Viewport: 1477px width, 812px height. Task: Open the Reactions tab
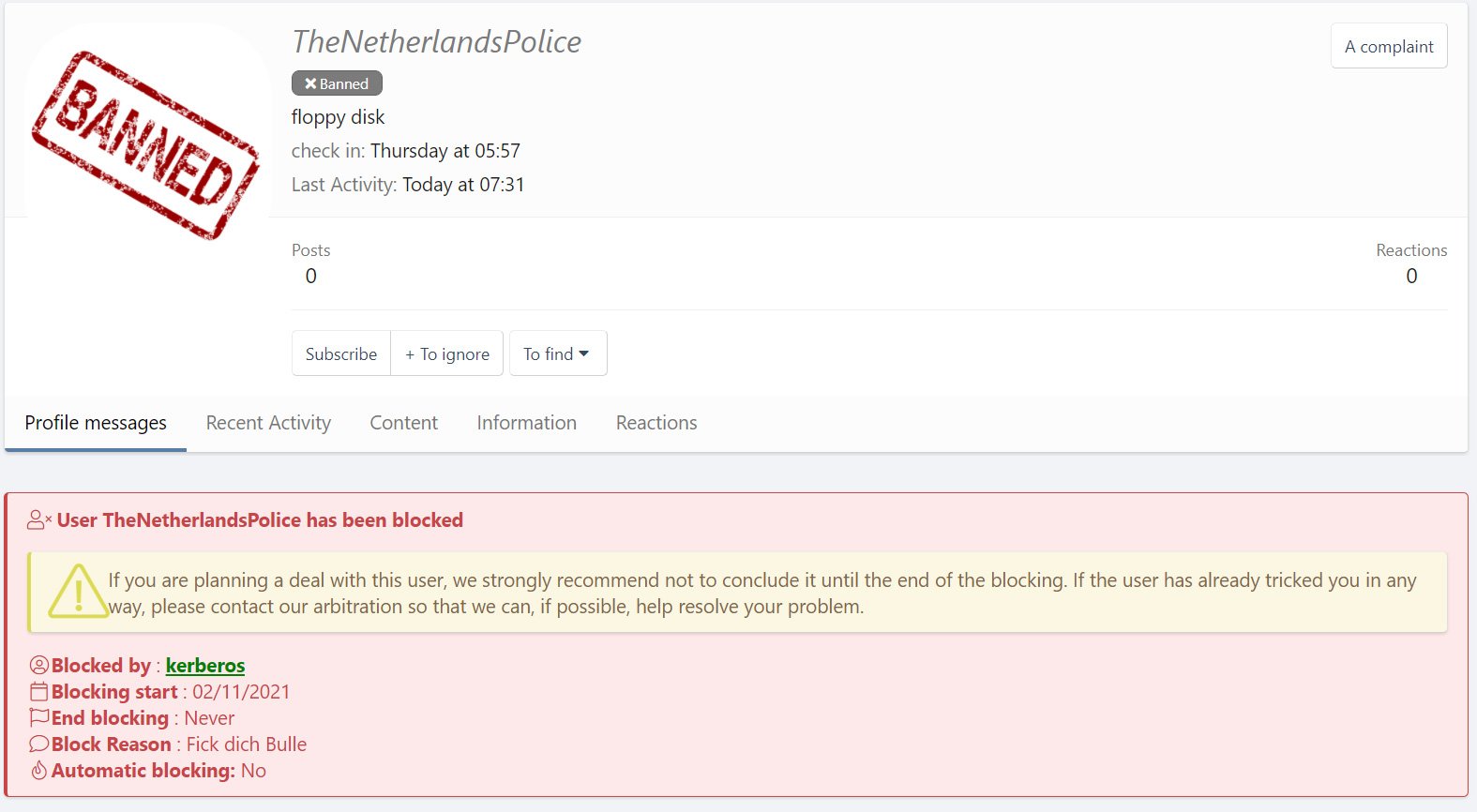click(x=656, y=423)
